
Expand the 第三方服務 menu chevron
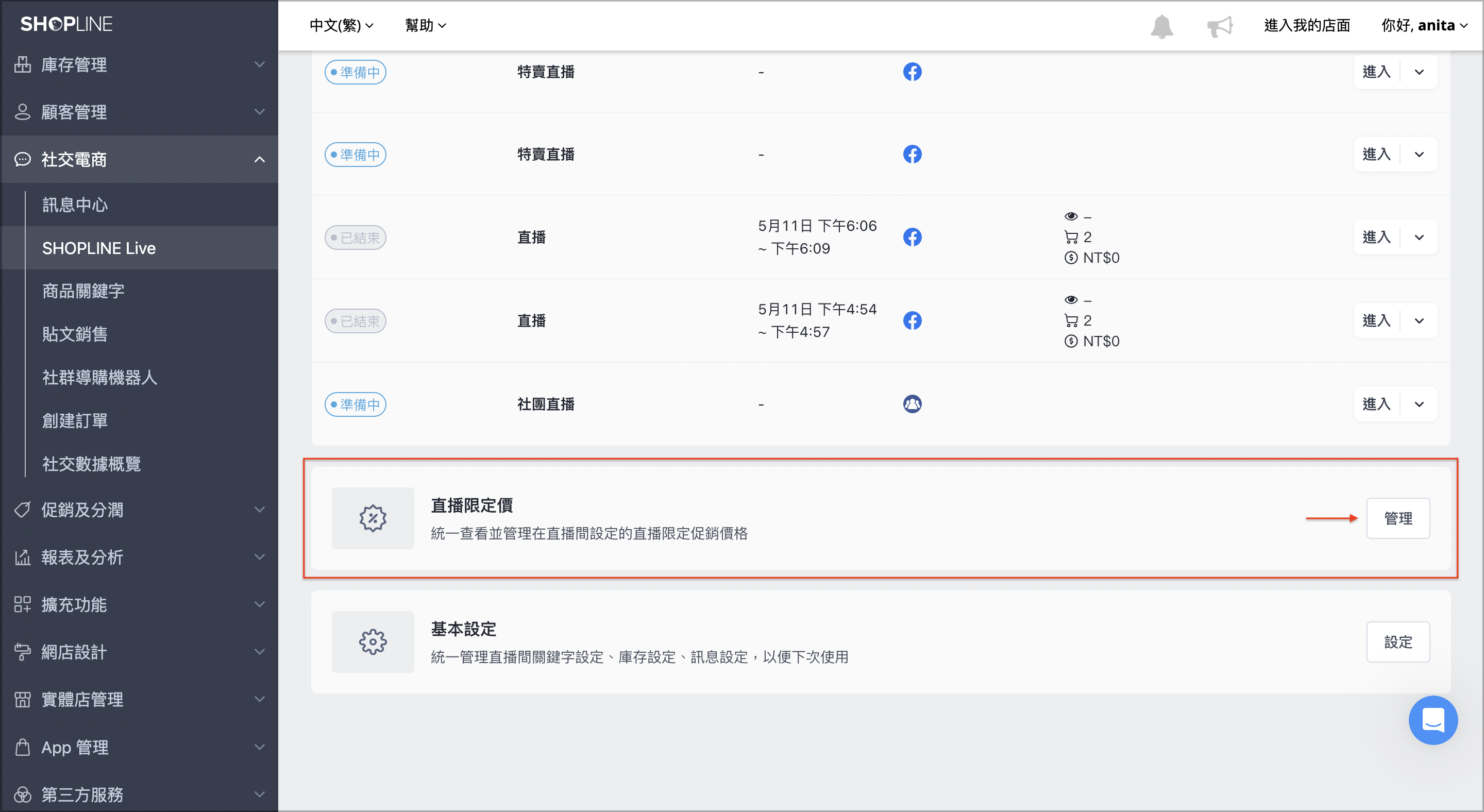click(260, 794)
